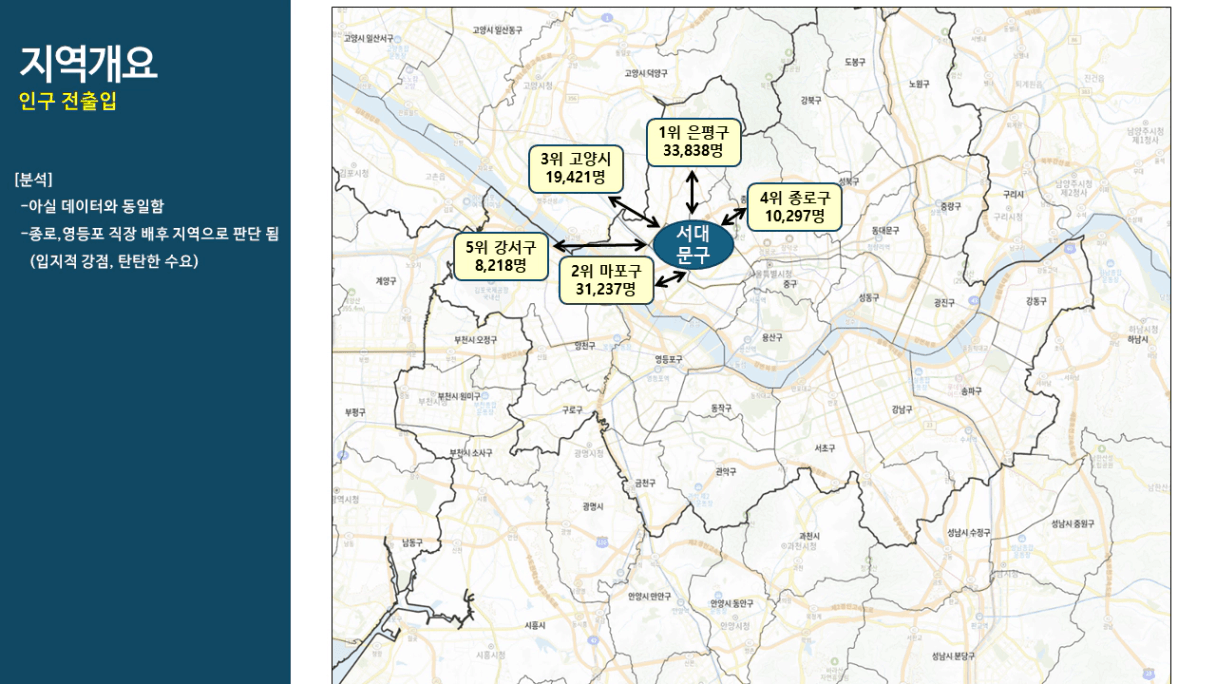Click the '부천시 소사구' map label
Image resolution: width=1216 pixels, height=684 pixels.
[x=471, y=452]
